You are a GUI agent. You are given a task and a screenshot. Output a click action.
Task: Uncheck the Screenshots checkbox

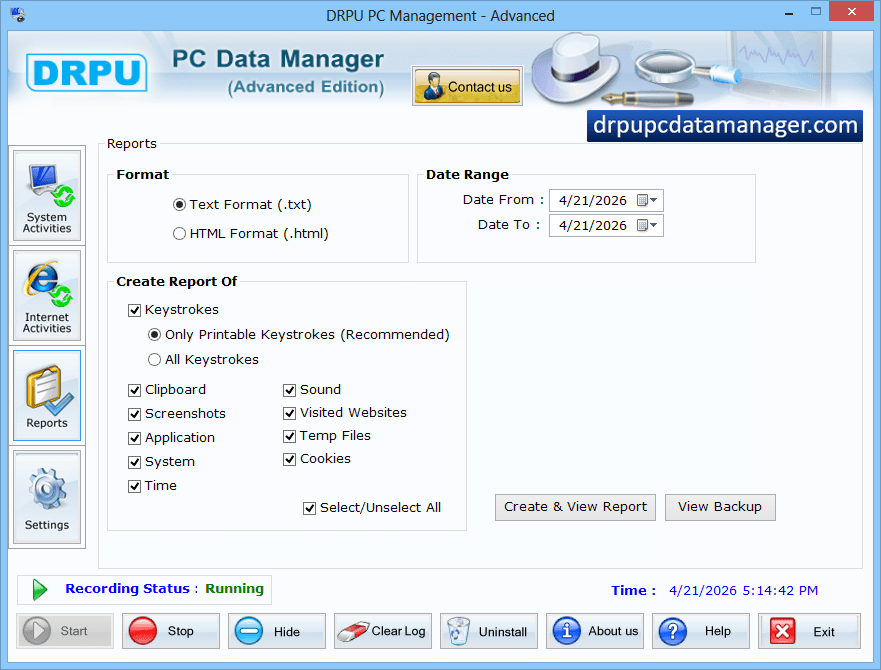click(134, 414)
